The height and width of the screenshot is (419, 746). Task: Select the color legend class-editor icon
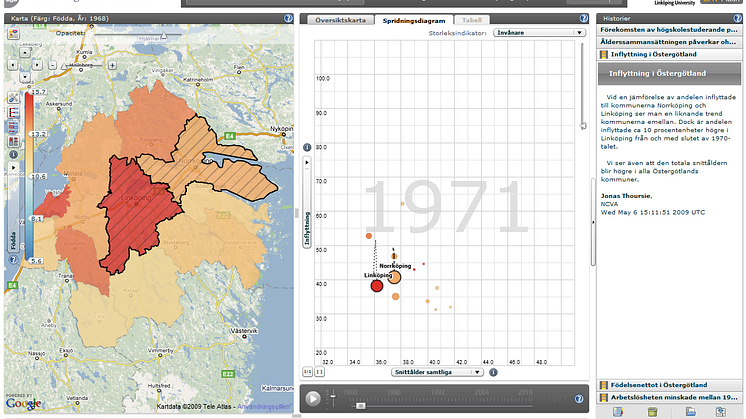tap(13, 113)
